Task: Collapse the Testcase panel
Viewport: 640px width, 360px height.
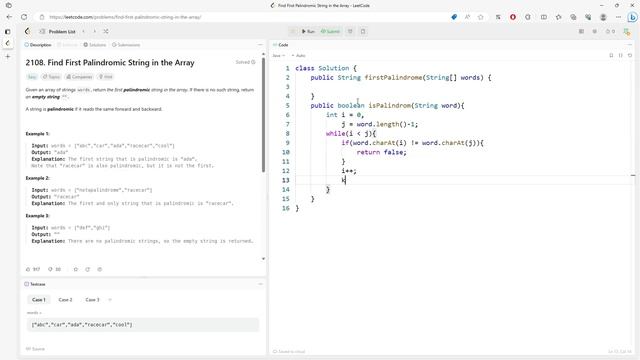Action: click(260, 284)
